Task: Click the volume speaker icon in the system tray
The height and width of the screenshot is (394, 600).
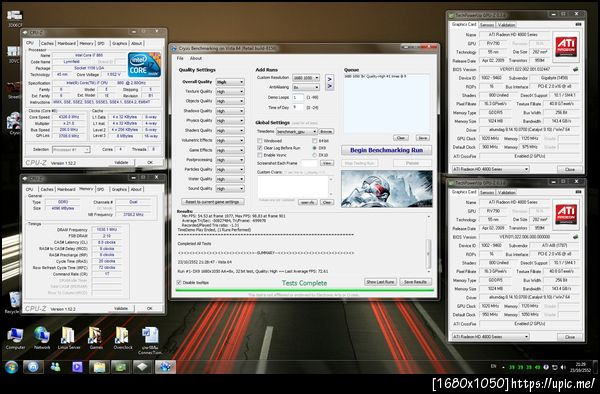Action: pos(563,367)
